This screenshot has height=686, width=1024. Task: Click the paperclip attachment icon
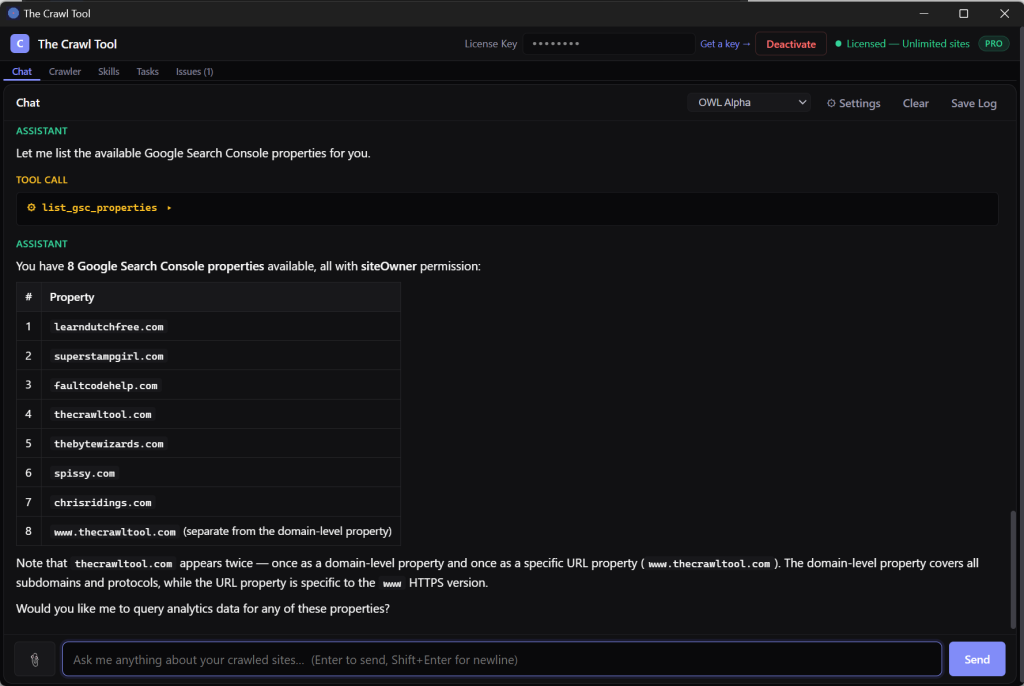[x=35, y=659]
